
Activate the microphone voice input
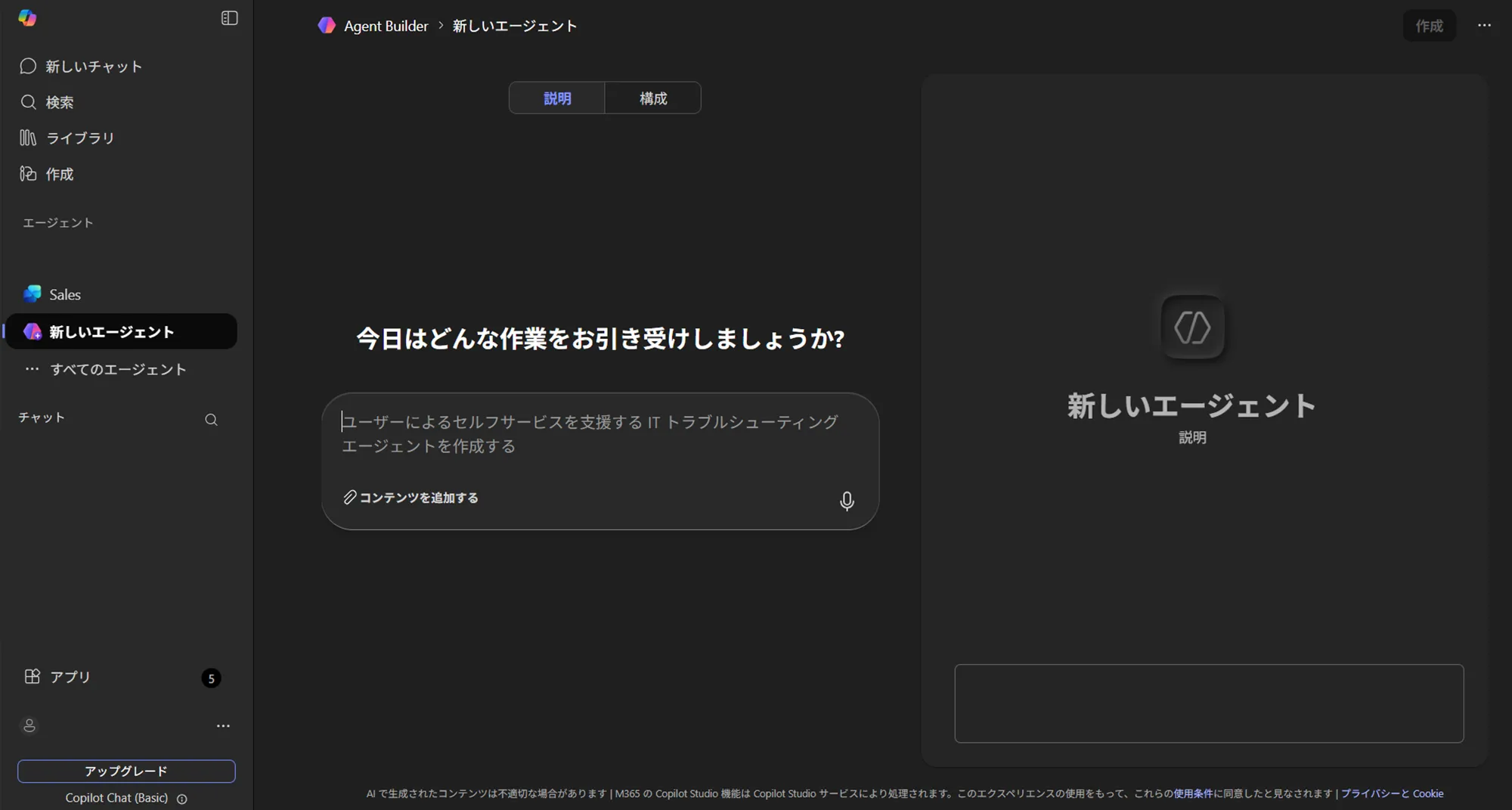tap(847, 501)
